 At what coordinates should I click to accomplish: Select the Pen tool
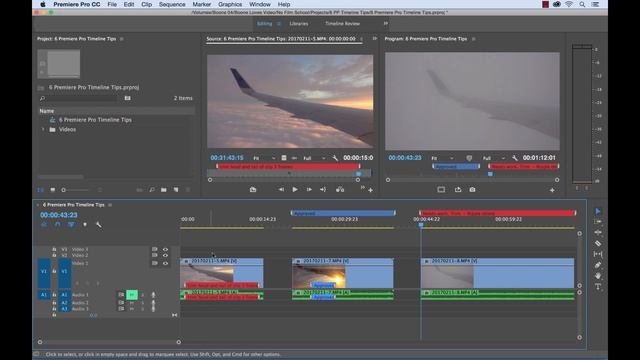[x=598, y=265]
